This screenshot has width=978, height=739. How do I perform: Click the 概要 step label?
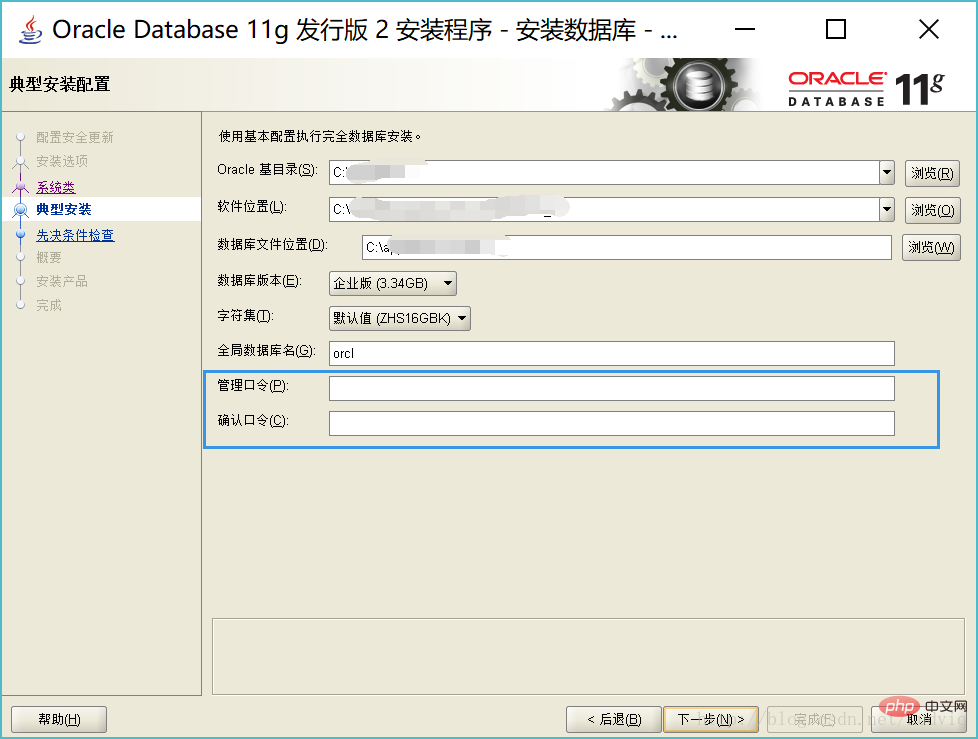49,258
